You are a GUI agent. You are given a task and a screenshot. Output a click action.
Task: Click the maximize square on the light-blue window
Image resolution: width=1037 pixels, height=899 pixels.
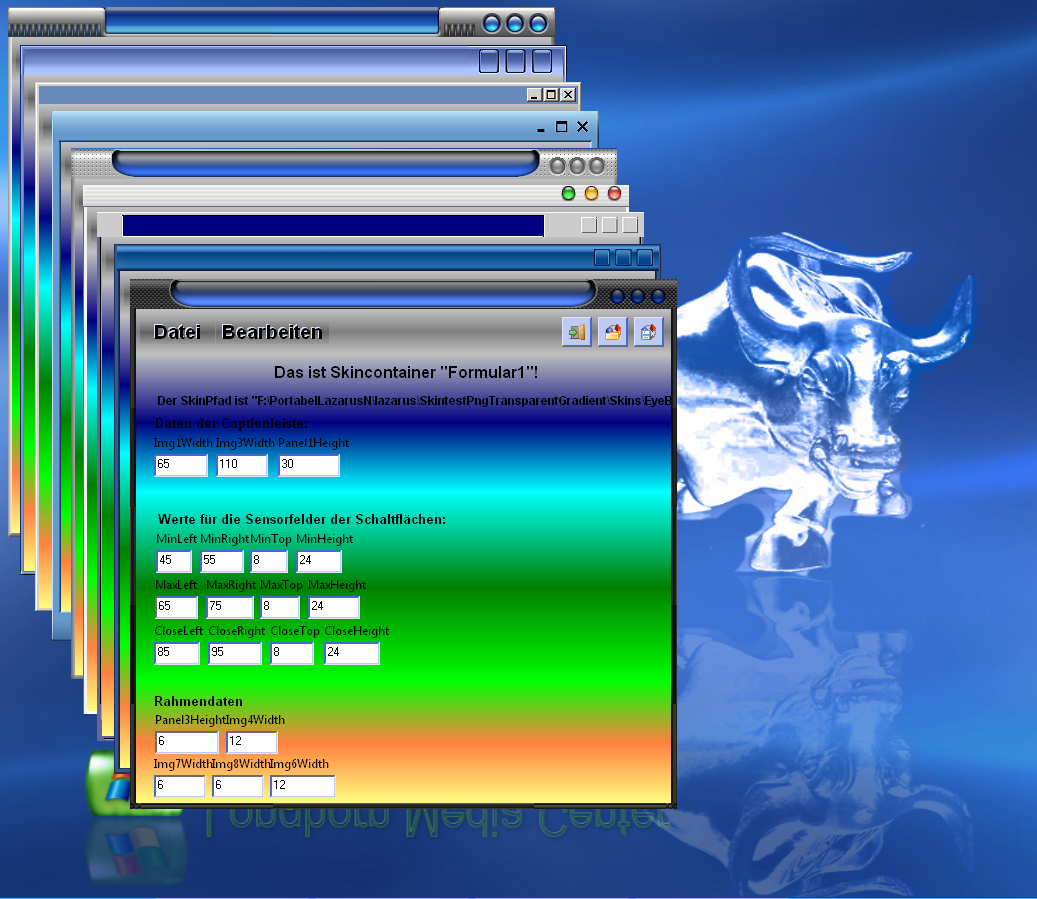561,127
